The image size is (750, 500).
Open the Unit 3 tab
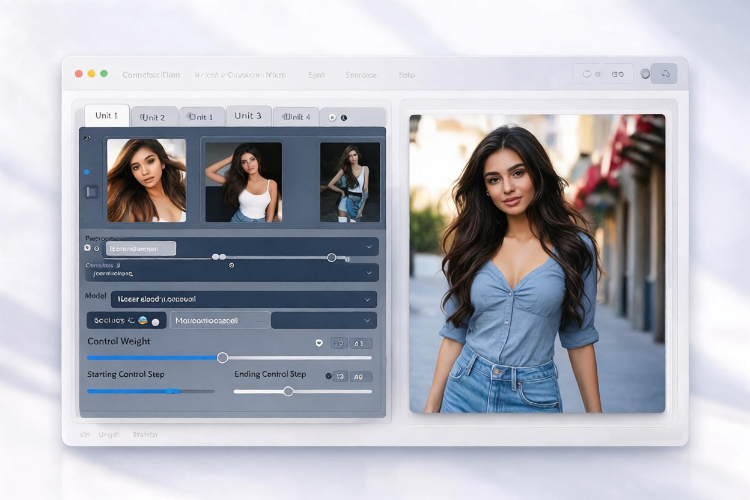(x=248, y=116)
